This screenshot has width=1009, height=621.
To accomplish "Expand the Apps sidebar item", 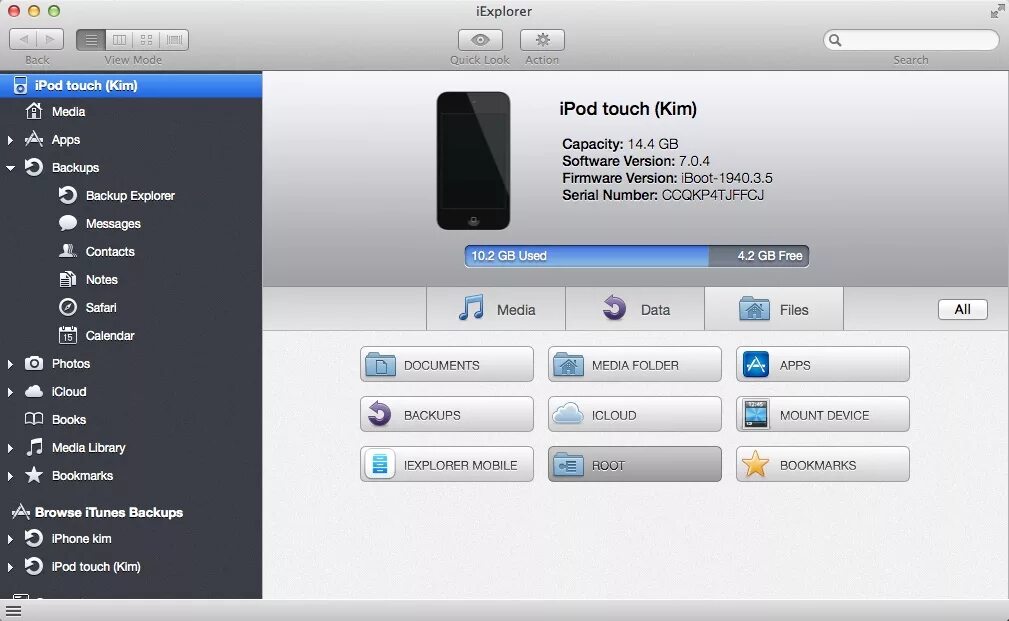I will (10, 140).
